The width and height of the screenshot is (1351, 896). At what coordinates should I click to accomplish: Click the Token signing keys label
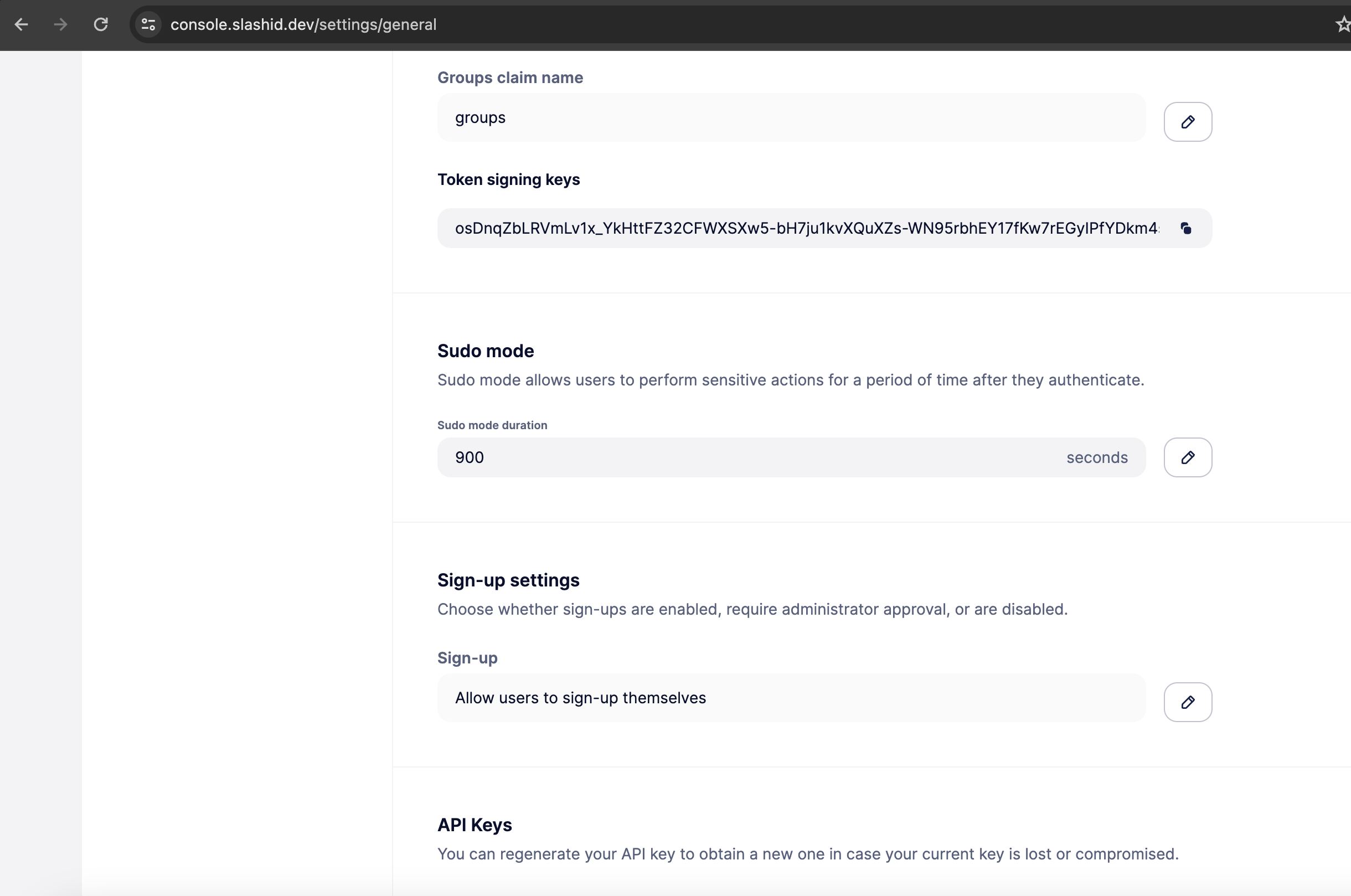click(x=508, y=179)
